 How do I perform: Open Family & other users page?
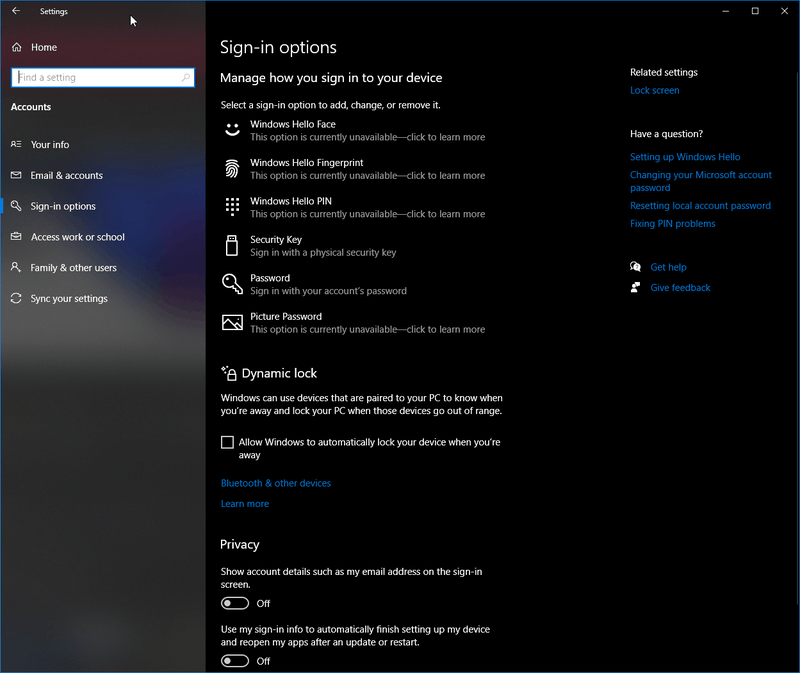tap(73, 268)
